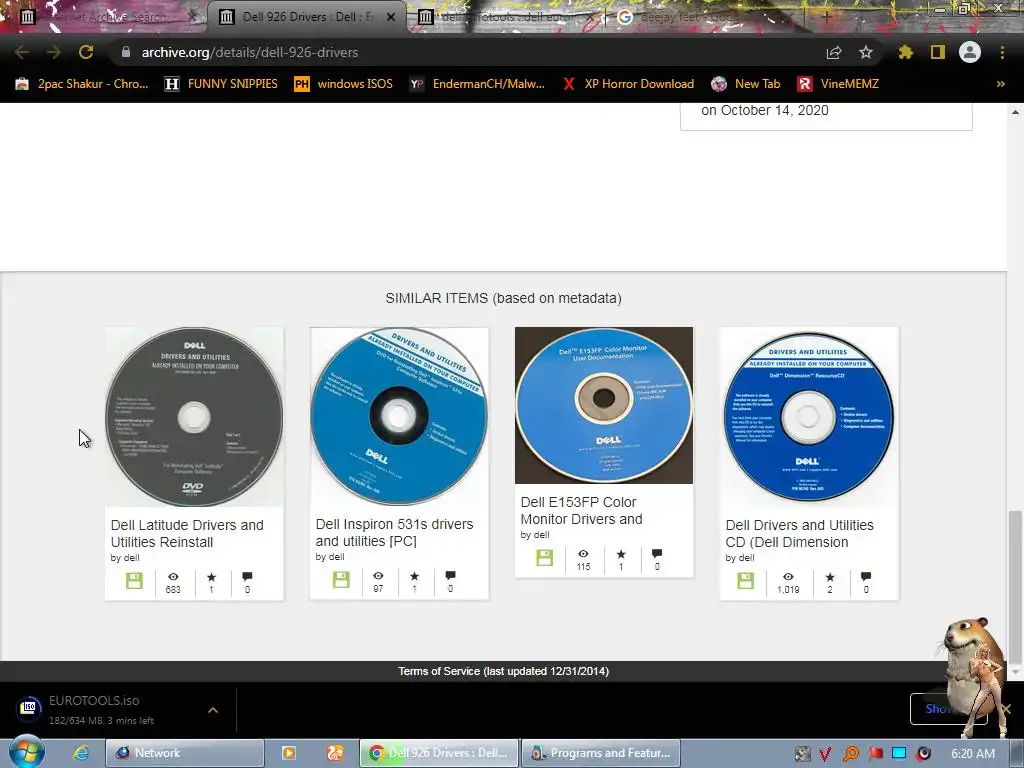Switch to Dell 926 Drivers tab
The image size is (1024, 768).
(307, 17)
